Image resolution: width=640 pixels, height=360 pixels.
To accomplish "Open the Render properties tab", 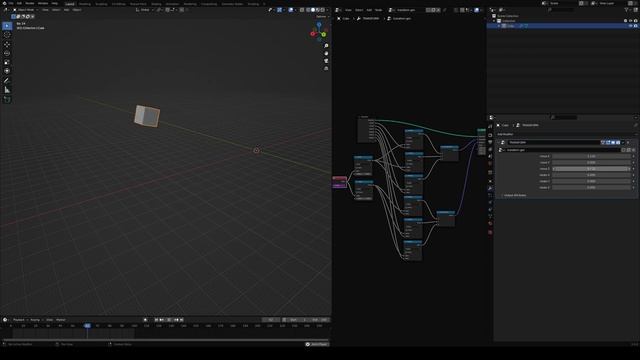I will (490, 135).
